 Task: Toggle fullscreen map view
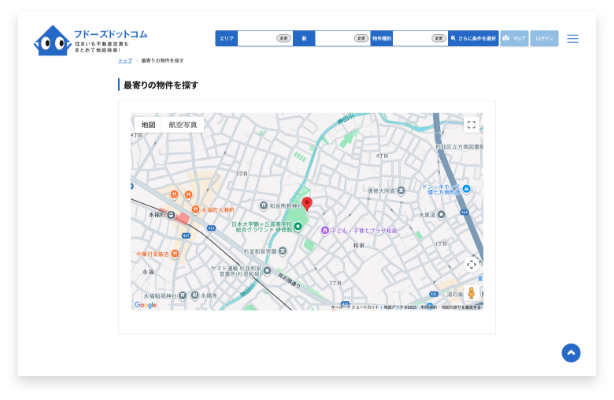tap(471, 125)
